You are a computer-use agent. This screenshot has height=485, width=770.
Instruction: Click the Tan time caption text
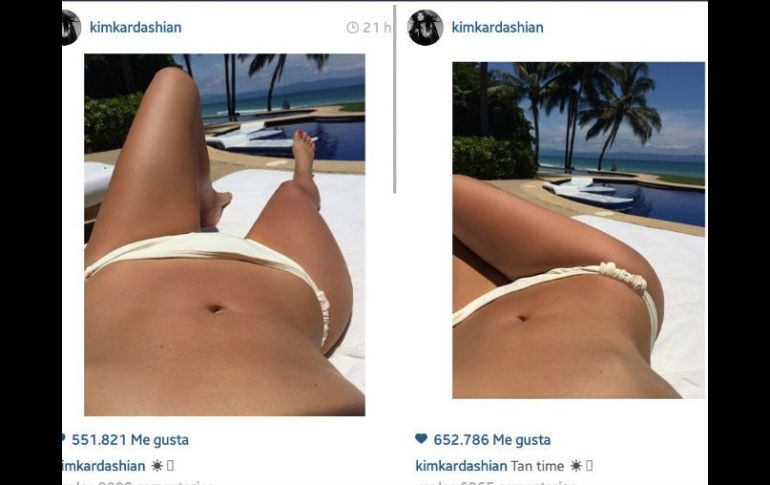click(537, 465)
